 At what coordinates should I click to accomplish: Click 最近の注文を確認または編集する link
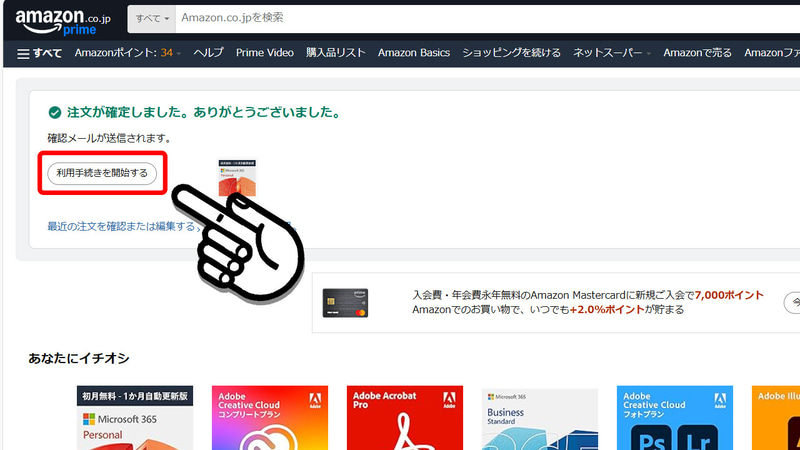coord(121,226)
